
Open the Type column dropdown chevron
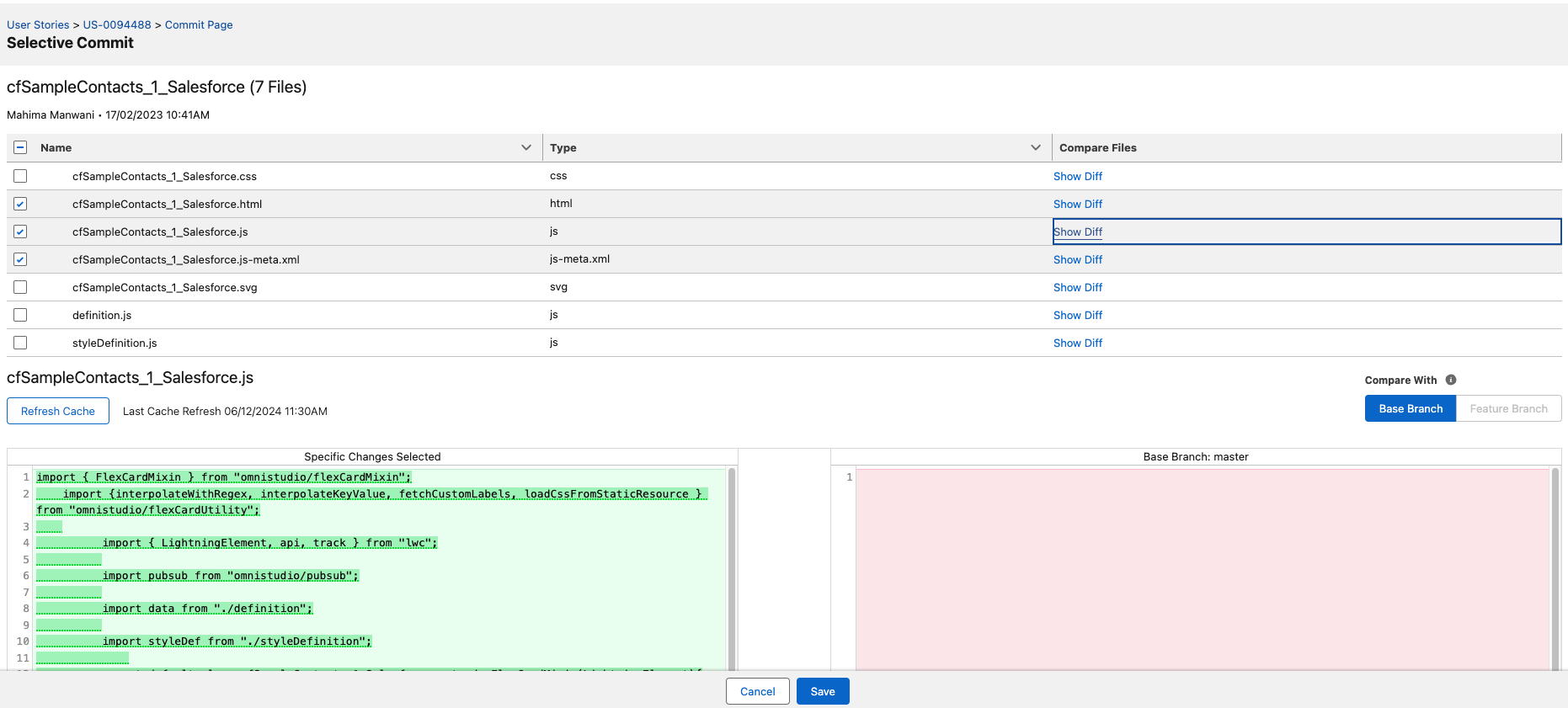pyautogui.click(x=1036, y=147)
